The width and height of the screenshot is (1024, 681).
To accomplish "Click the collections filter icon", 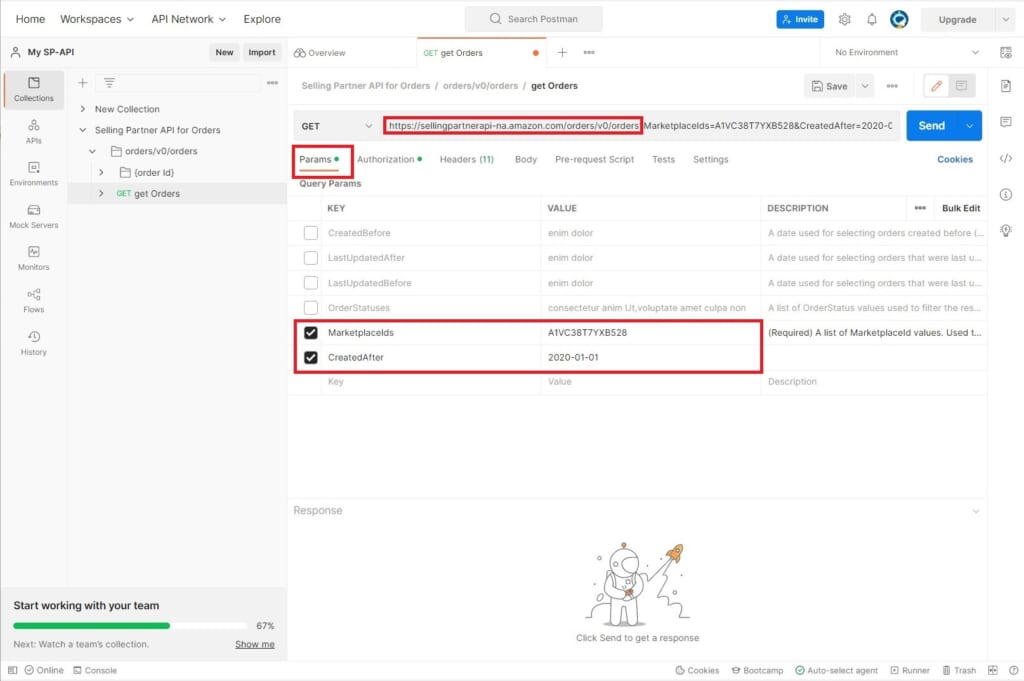I will (109, 83).
